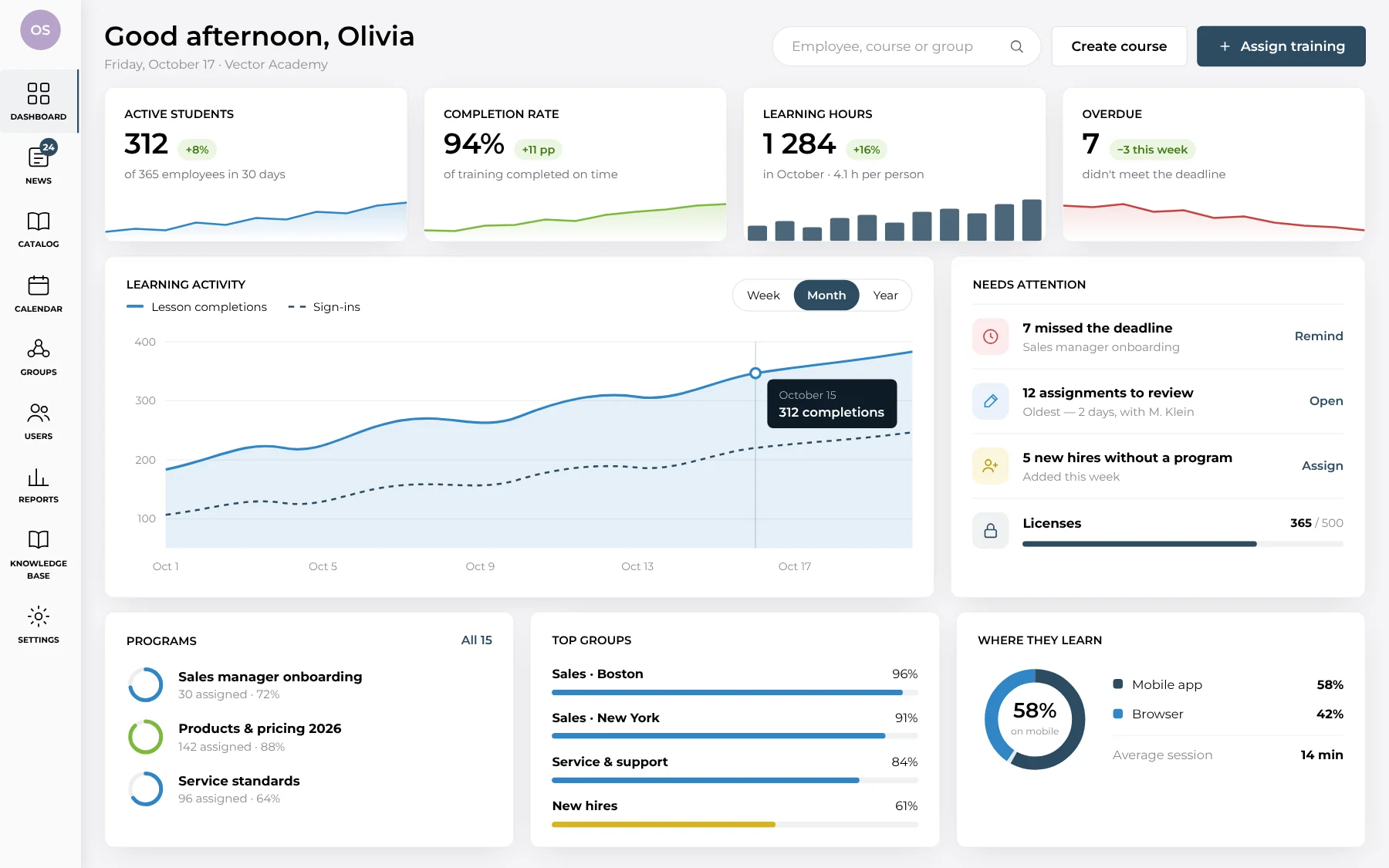This screenshot has width=1389, height=868.
Task: Click Products & pricing 2026 progress ring
Action: pos(146,737)
